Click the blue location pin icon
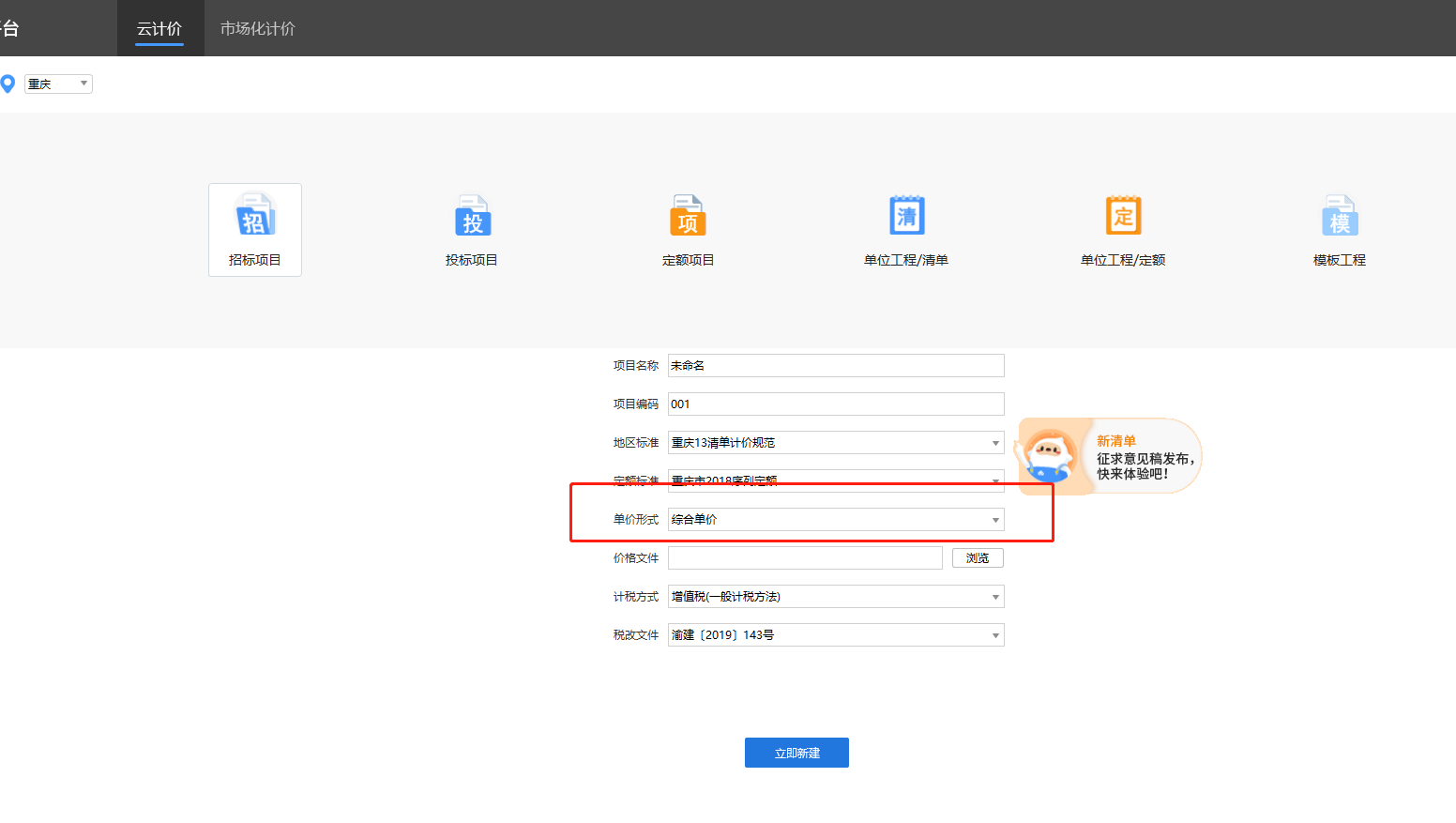The width and height of the screenshot is (1456, 823). tap(8, 84)
